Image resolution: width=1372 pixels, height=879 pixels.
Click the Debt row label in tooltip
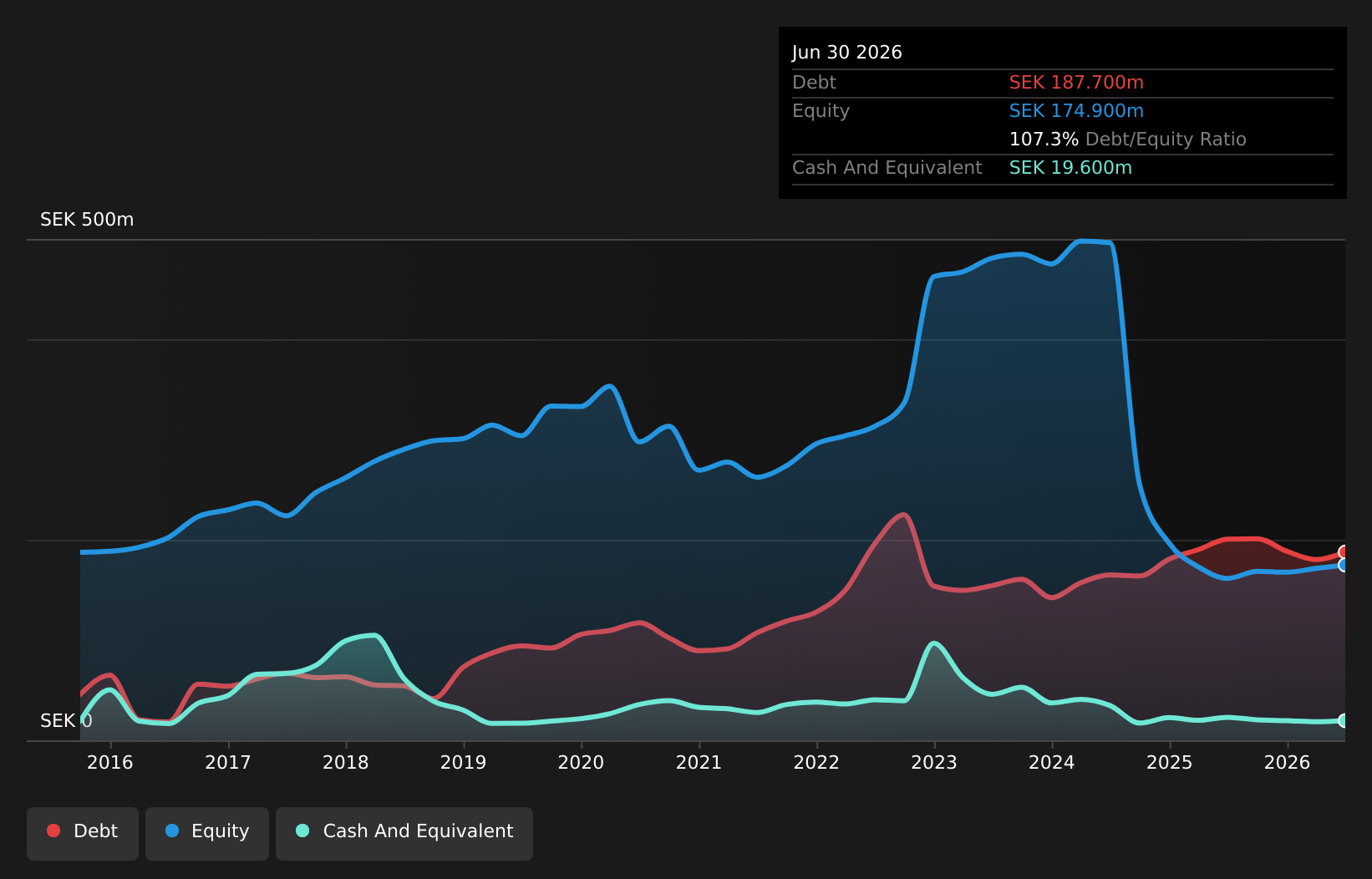pyautogui.click(x=814, y=83)
